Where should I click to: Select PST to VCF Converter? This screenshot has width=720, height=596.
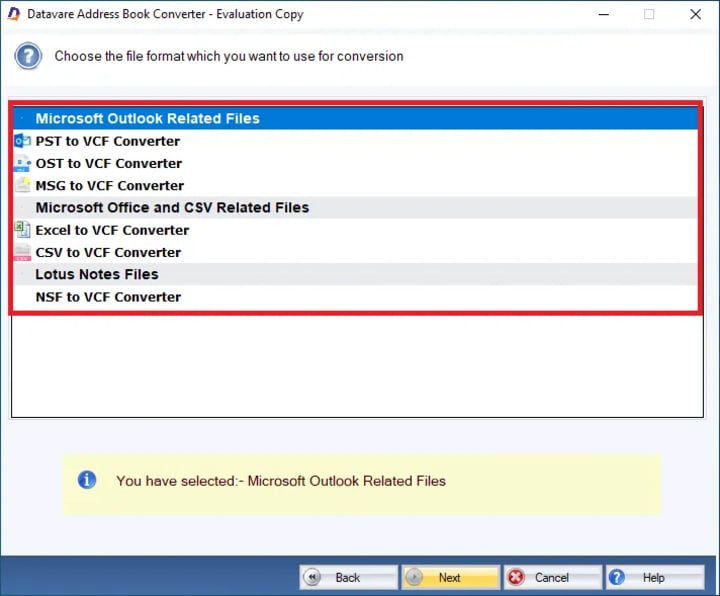(x=355, y=141)
